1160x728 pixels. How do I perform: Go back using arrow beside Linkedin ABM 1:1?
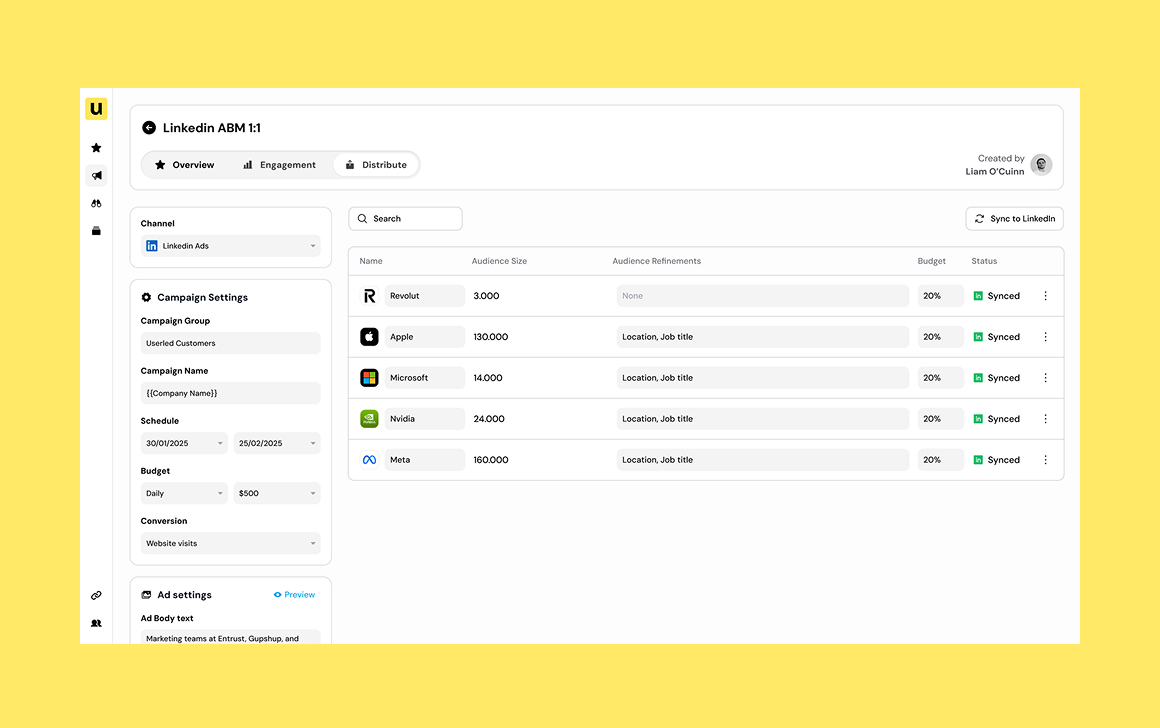[149, 128]
